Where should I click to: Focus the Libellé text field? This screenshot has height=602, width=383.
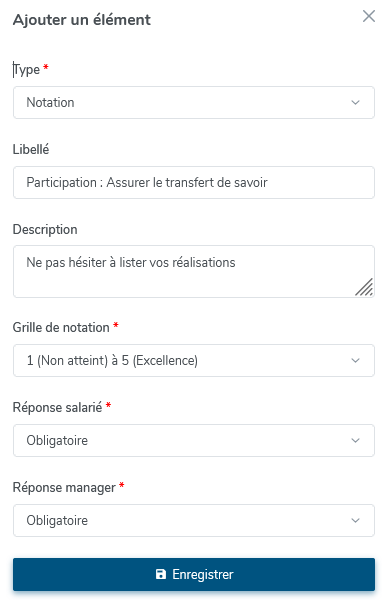pos(194,182)
